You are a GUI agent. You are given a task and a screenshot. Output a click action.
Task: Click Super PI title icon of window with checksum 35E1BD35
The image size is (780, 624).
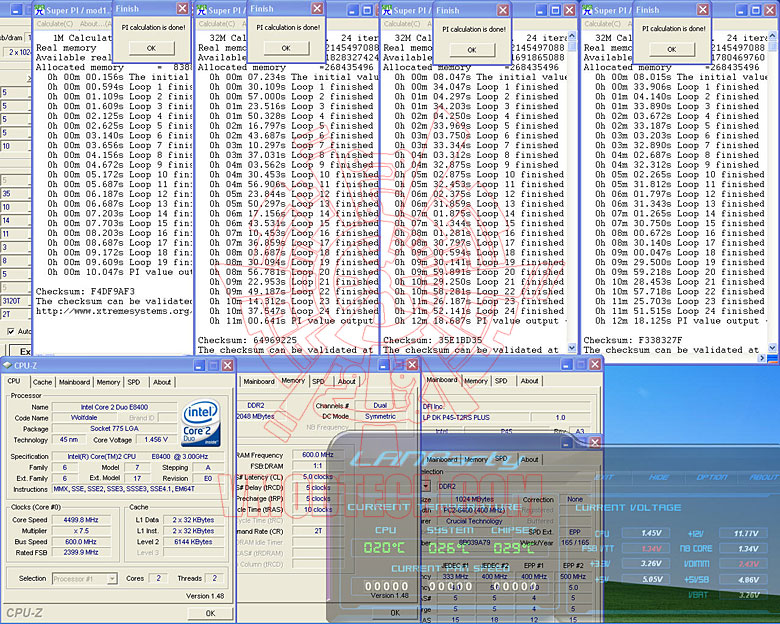coord(387,10)
